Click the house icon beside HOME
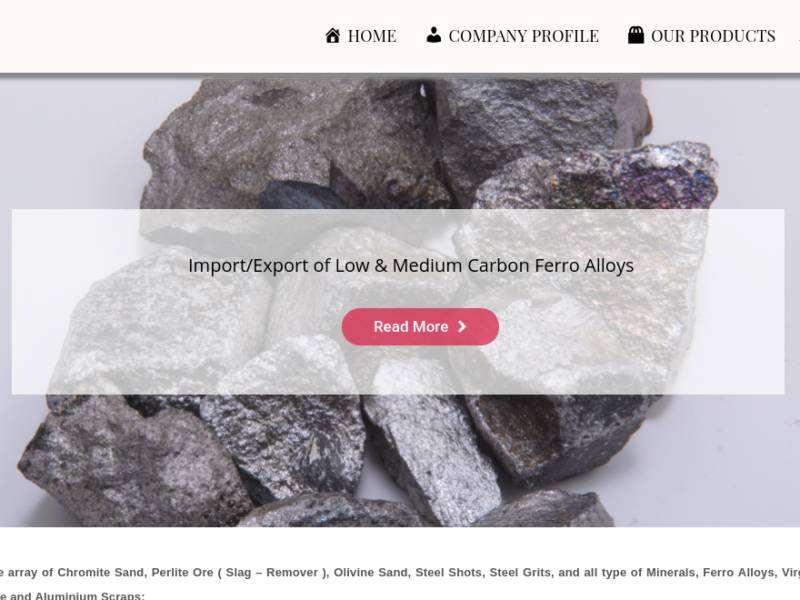The image size is (800, 600). pos(333,36)
